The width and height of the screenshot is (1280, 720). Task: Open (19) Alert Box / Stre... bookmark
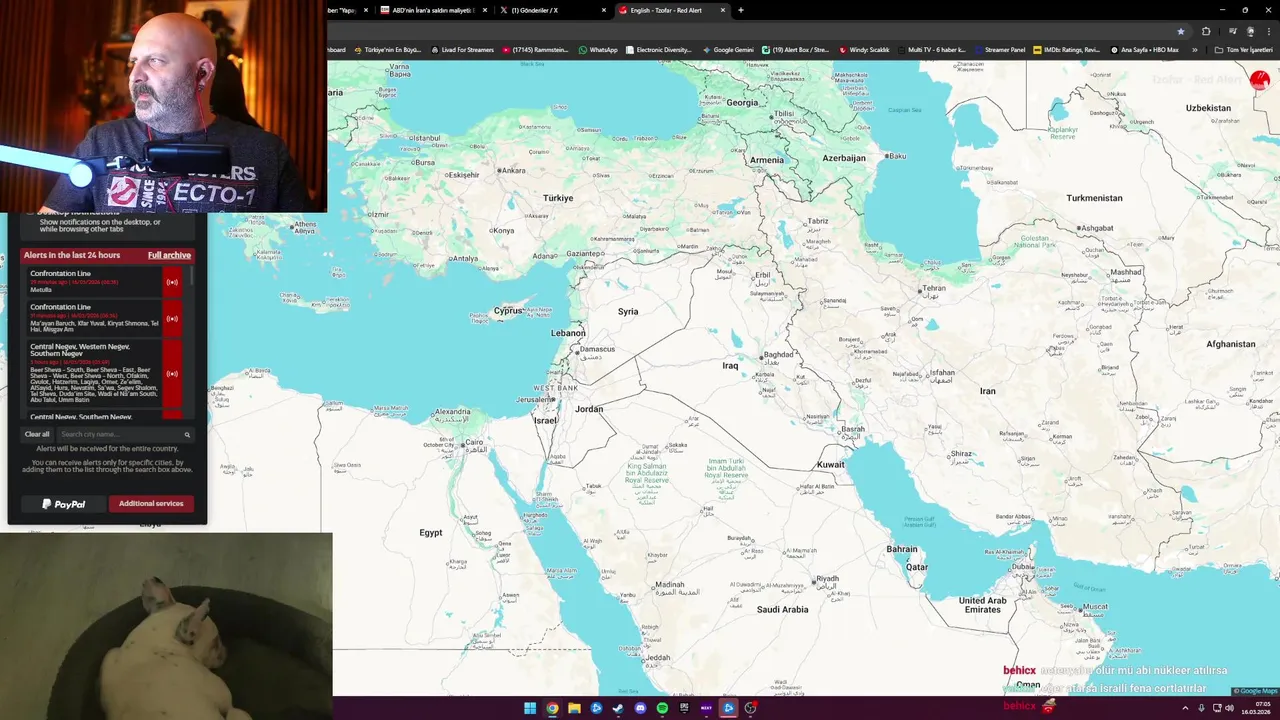[x=796, y=49]
